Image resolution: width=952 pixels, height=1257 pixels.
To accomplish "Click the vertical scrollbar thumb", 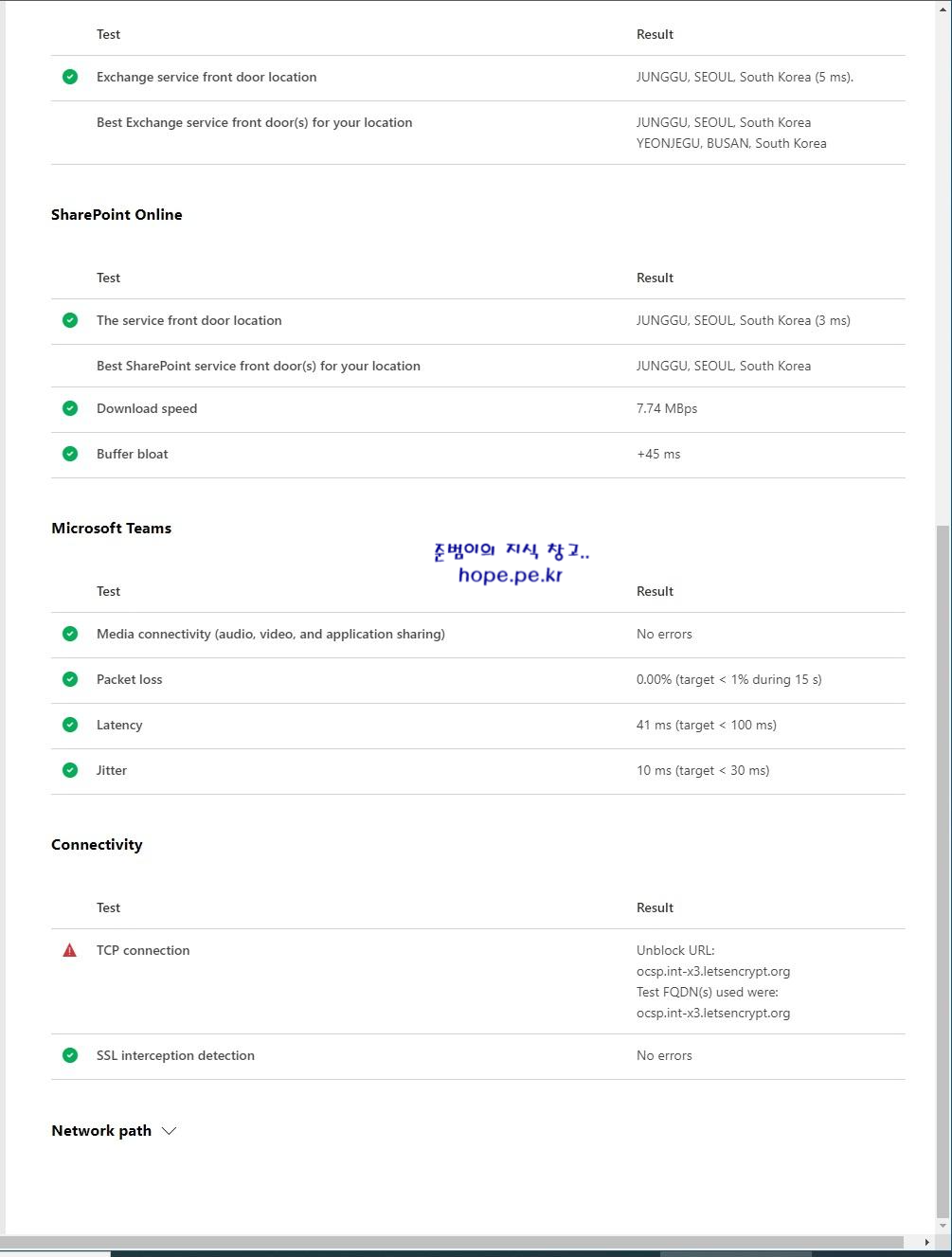I will 942,871.
